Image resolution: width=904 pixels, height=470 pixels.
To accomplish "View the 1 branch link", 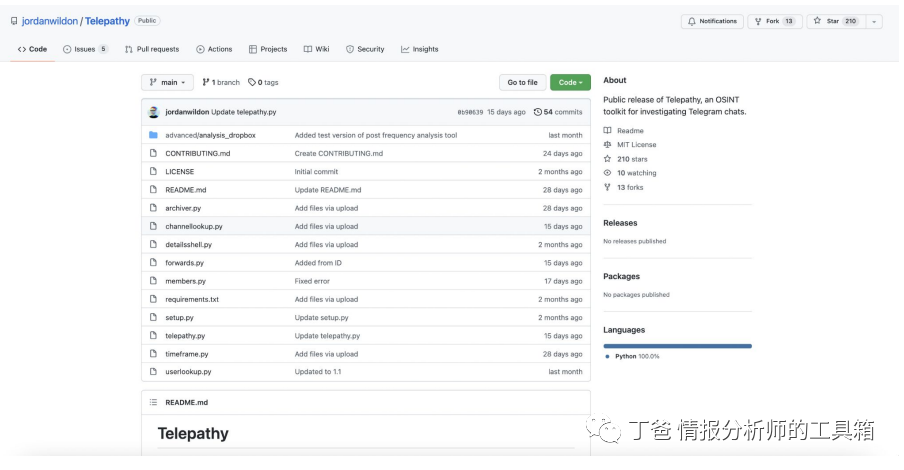I will (x=221, y=82).
